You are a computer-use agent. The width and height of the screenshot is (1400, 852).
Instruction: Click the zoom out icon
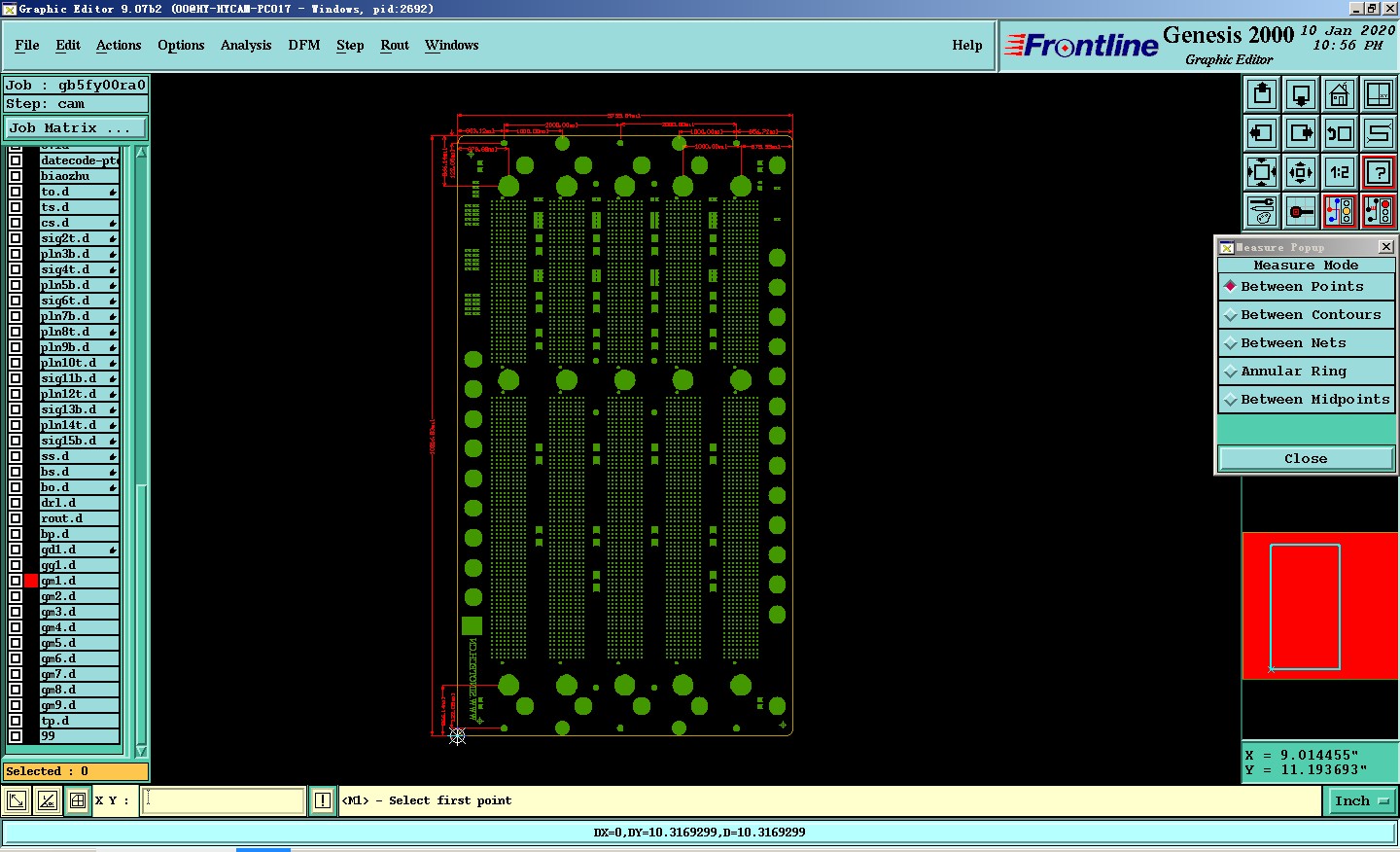1301,172
